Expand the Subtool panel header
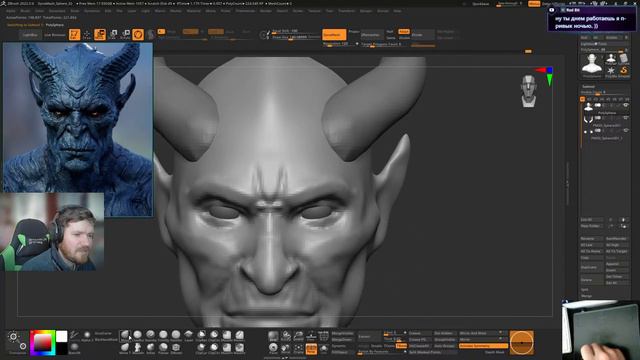Screen dimensions: 640x360 pyautogui.click(x=588, y=87)
